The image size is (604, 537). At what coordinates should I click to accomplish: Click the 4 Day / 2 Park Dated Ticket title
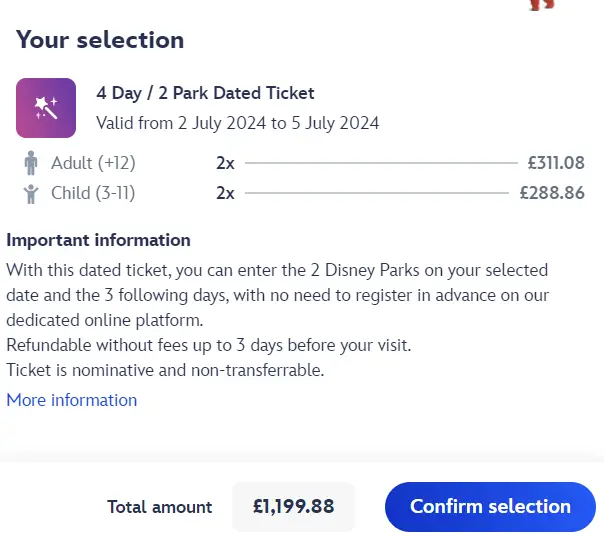(x=205, y=93)
